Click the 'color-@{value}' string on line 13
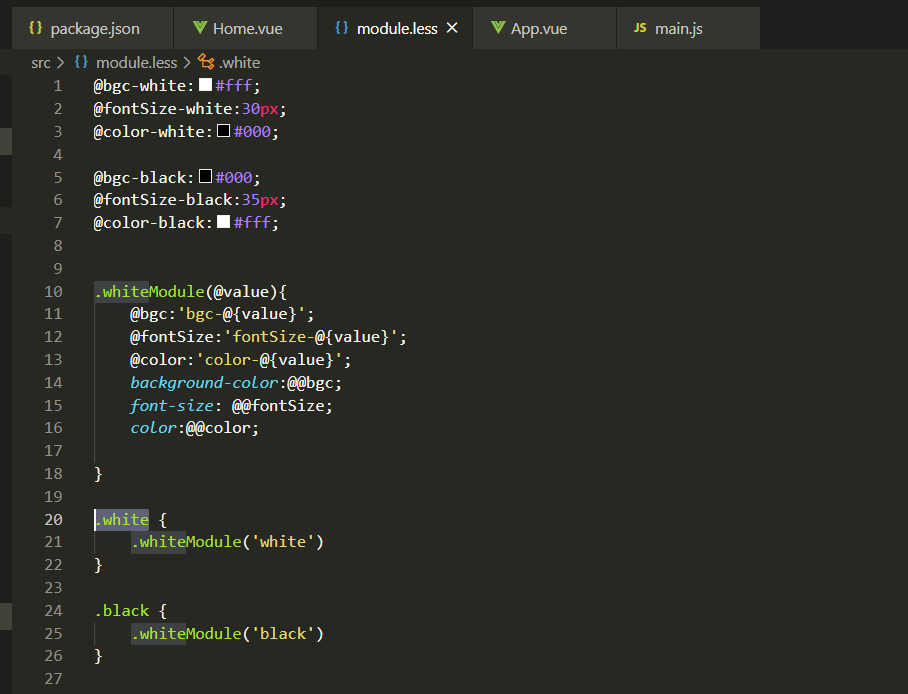 [x=269, y=360]
